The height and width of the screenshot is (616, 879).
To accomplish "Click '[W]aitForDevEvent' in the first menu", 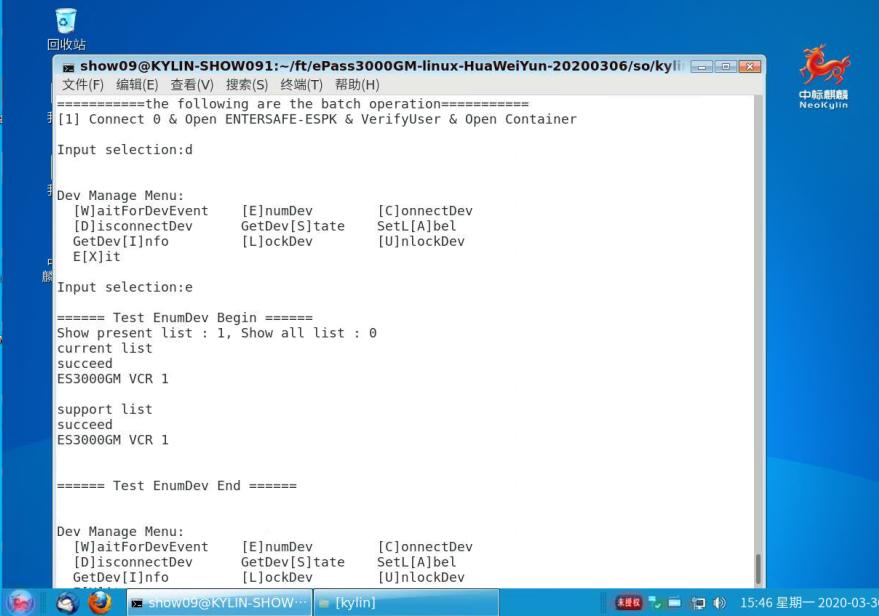I will click(x=140, y=211).
